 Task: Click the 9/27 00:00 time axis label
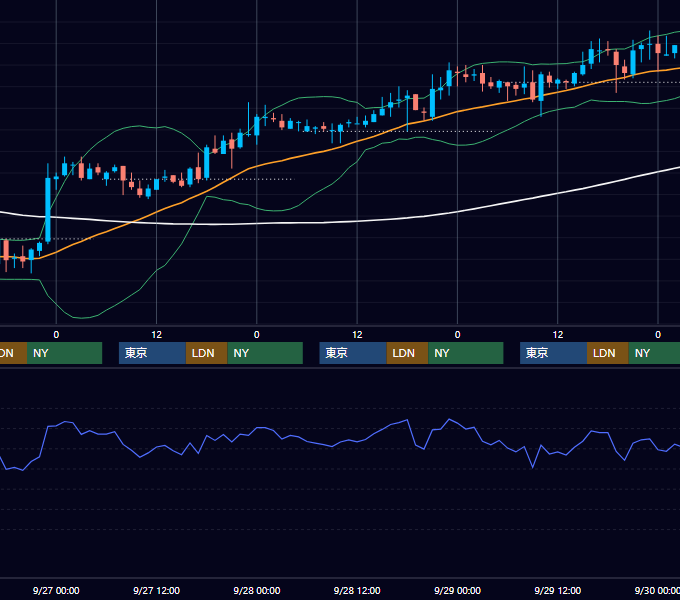click(x=56, y=590)
